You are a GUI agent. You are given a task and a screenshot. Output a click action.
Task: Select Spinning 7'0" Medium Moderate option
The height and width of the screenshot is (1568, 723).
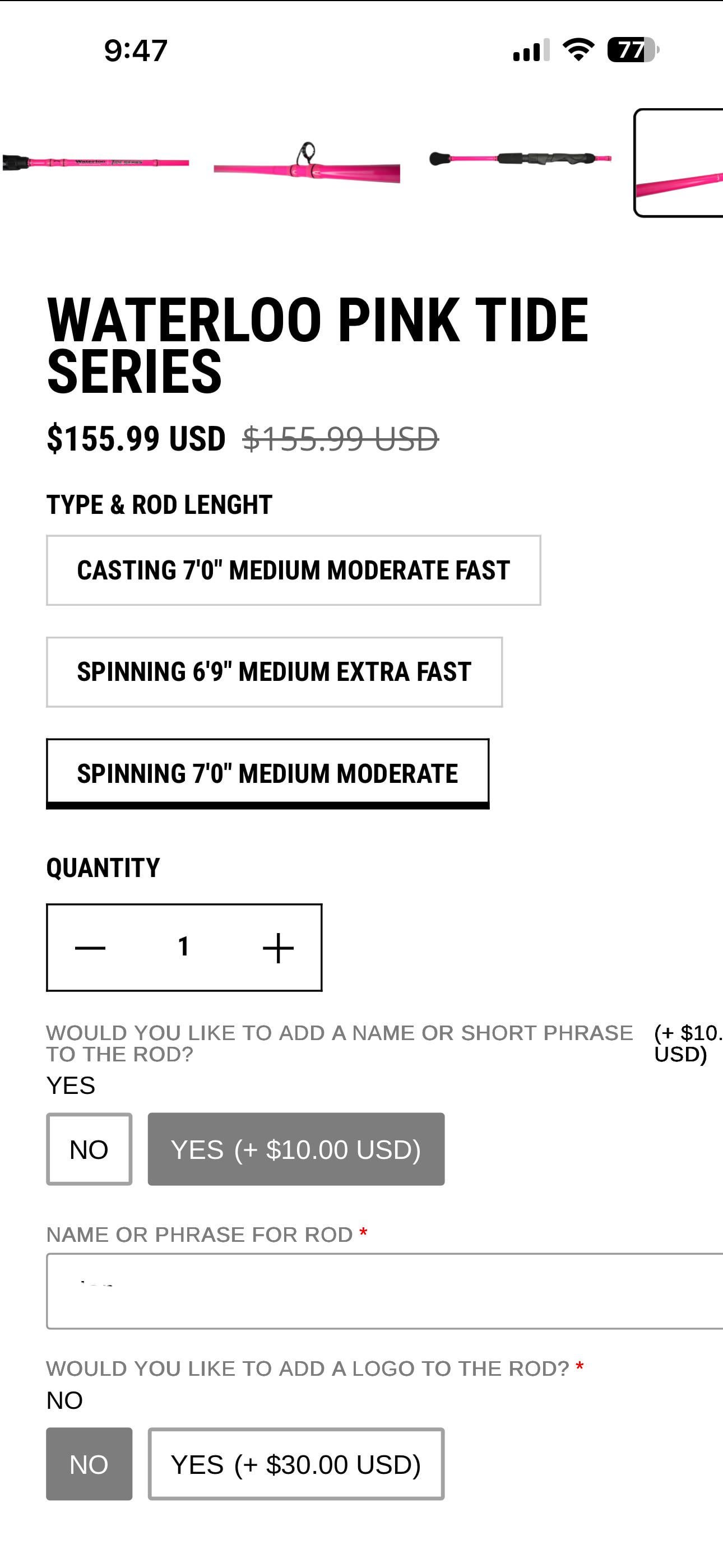[267, 773]
